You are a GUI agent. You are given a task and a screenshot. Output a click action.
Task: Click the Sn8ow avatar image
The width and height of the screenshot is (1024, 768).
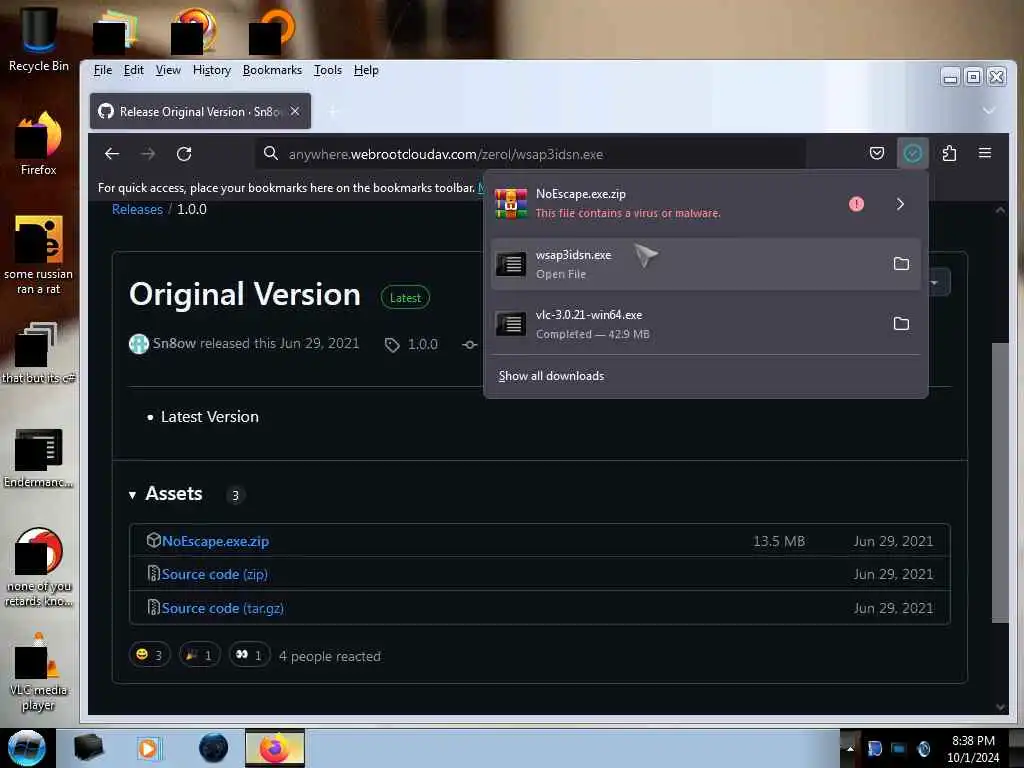[x=138, y=344]
